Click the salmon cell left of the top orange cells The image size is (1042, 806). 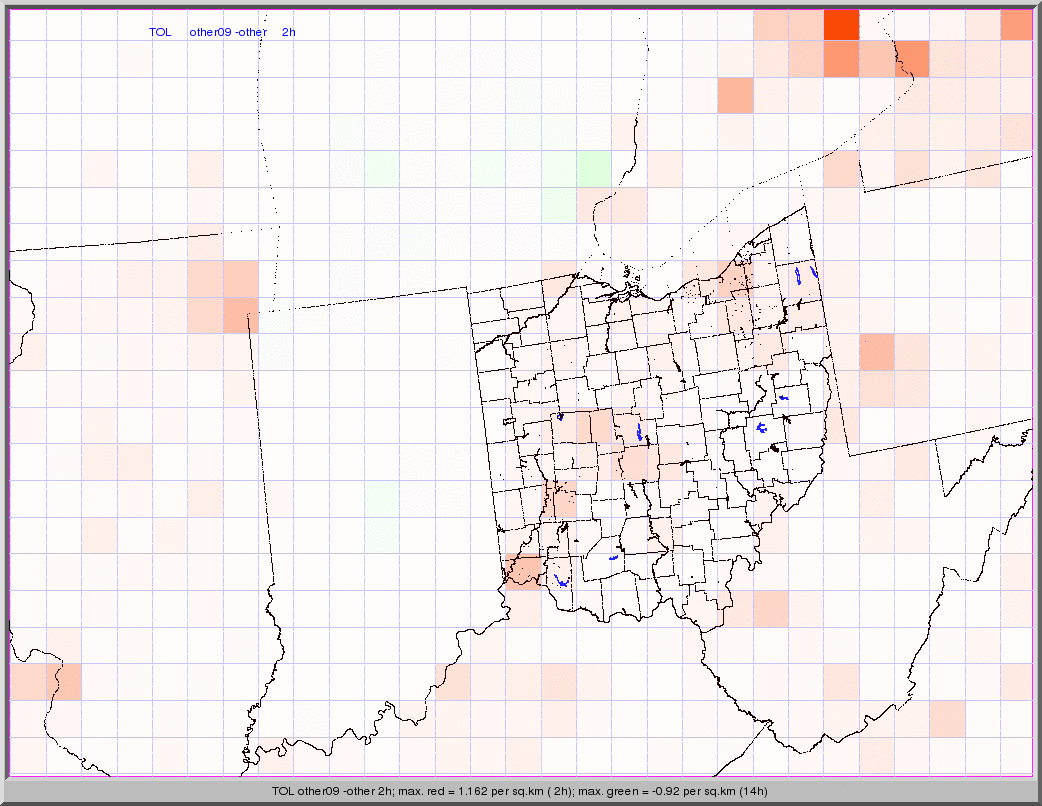coord(735,96)
